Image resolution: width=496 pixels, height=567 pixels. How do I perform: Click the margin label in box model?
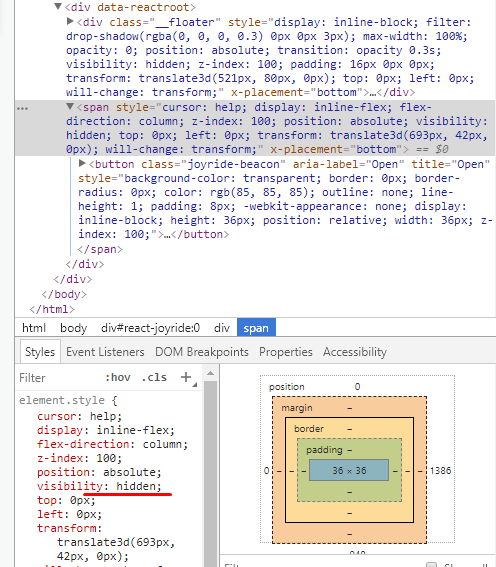click(297, 408)
